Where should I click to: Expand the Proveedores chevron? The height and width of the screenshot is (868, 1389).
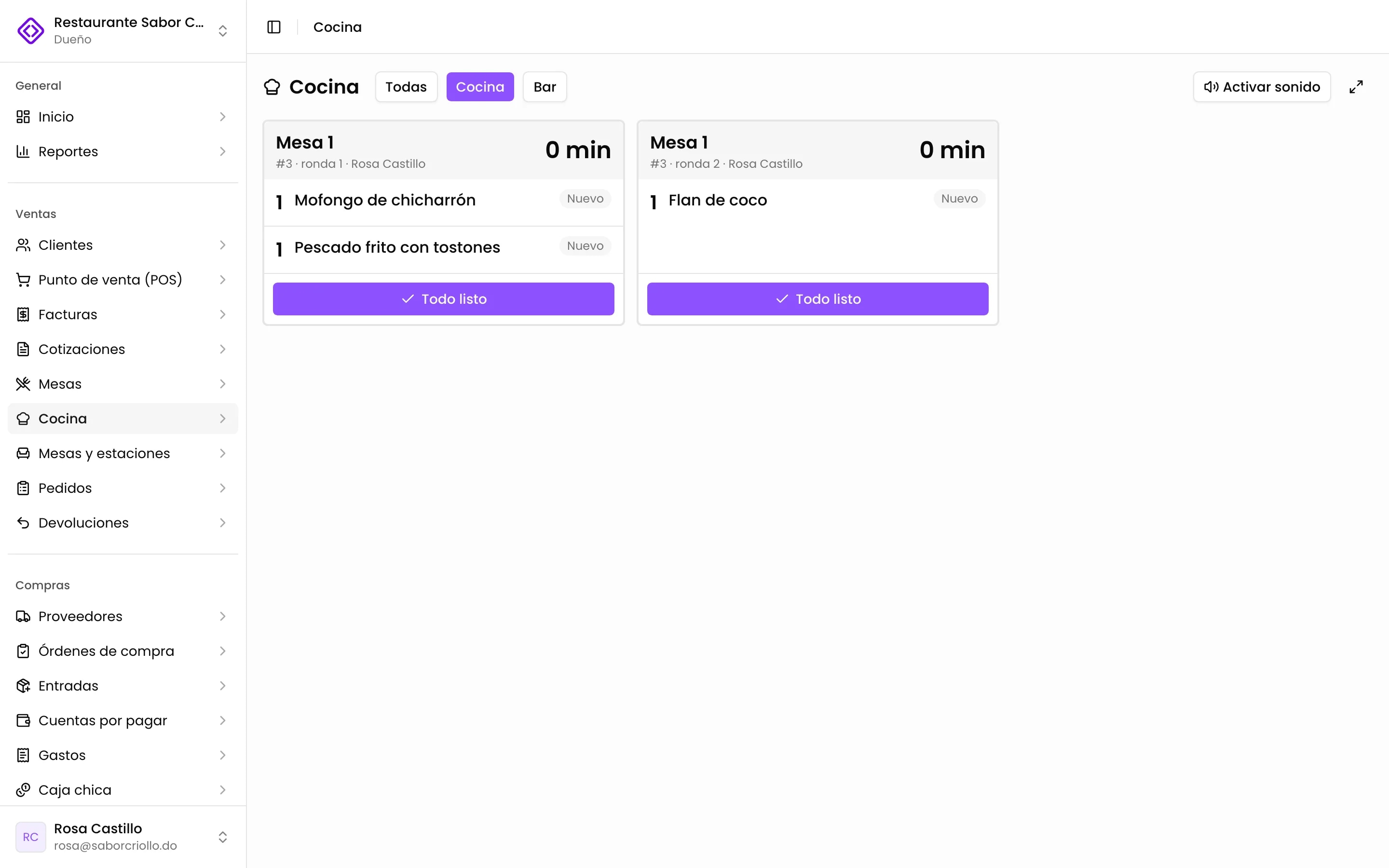coord(223,617)
